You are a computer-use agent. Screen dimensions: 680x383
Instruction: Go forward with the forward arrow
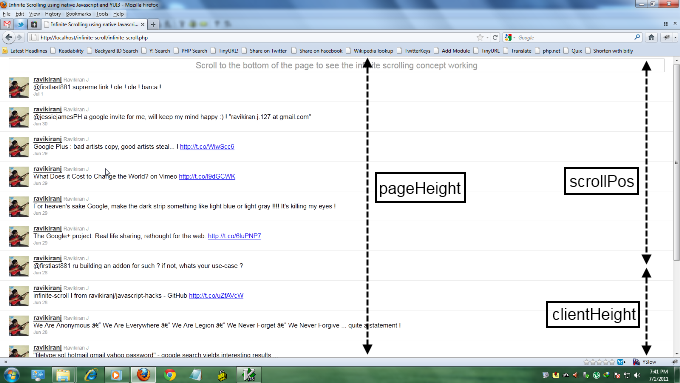pyautogui.click(x=19, y=38)
